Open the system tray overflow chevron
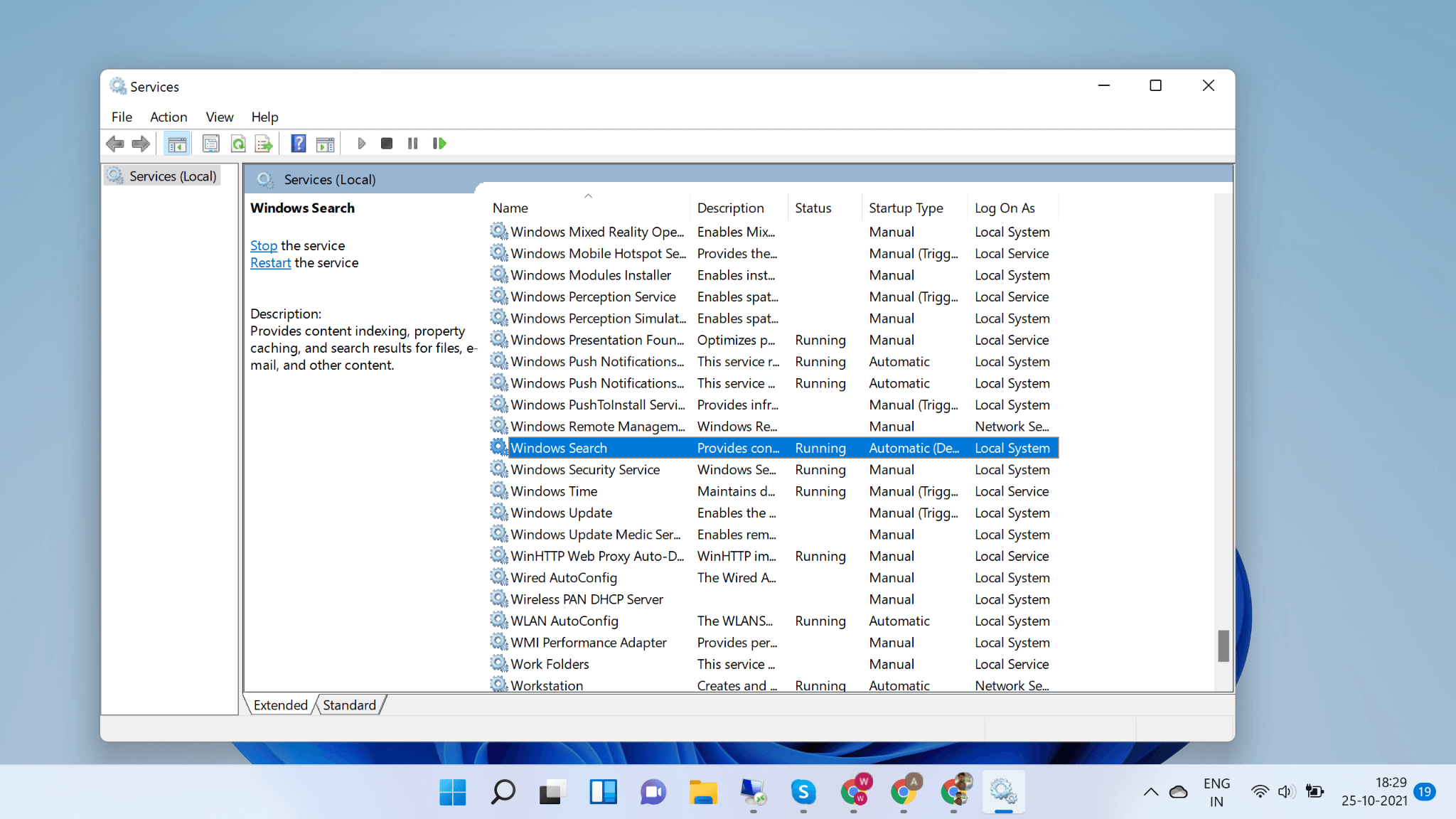 pos(1150,791)
